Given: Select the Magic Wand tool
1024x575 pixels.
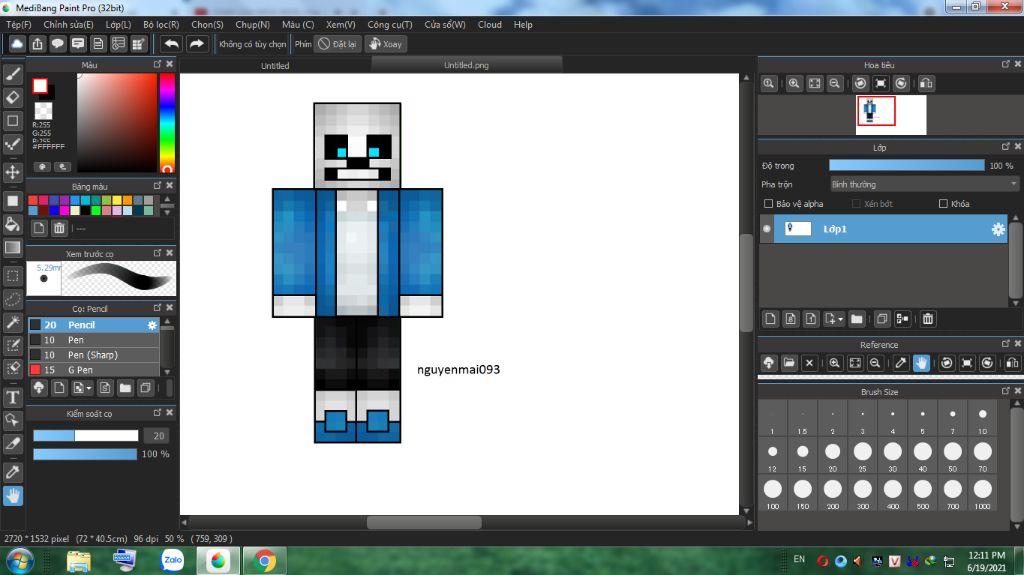Looking at the screenshot, I should 12,322.
